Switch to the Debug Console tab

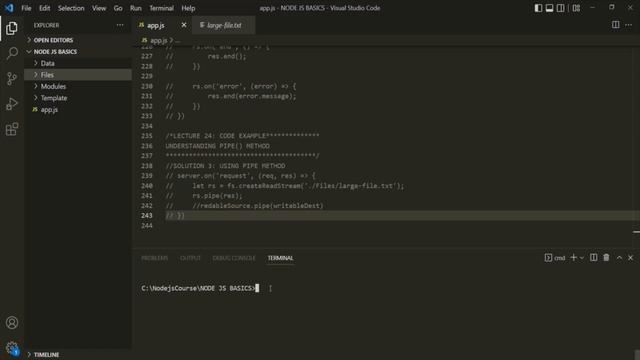coord(234,258)
